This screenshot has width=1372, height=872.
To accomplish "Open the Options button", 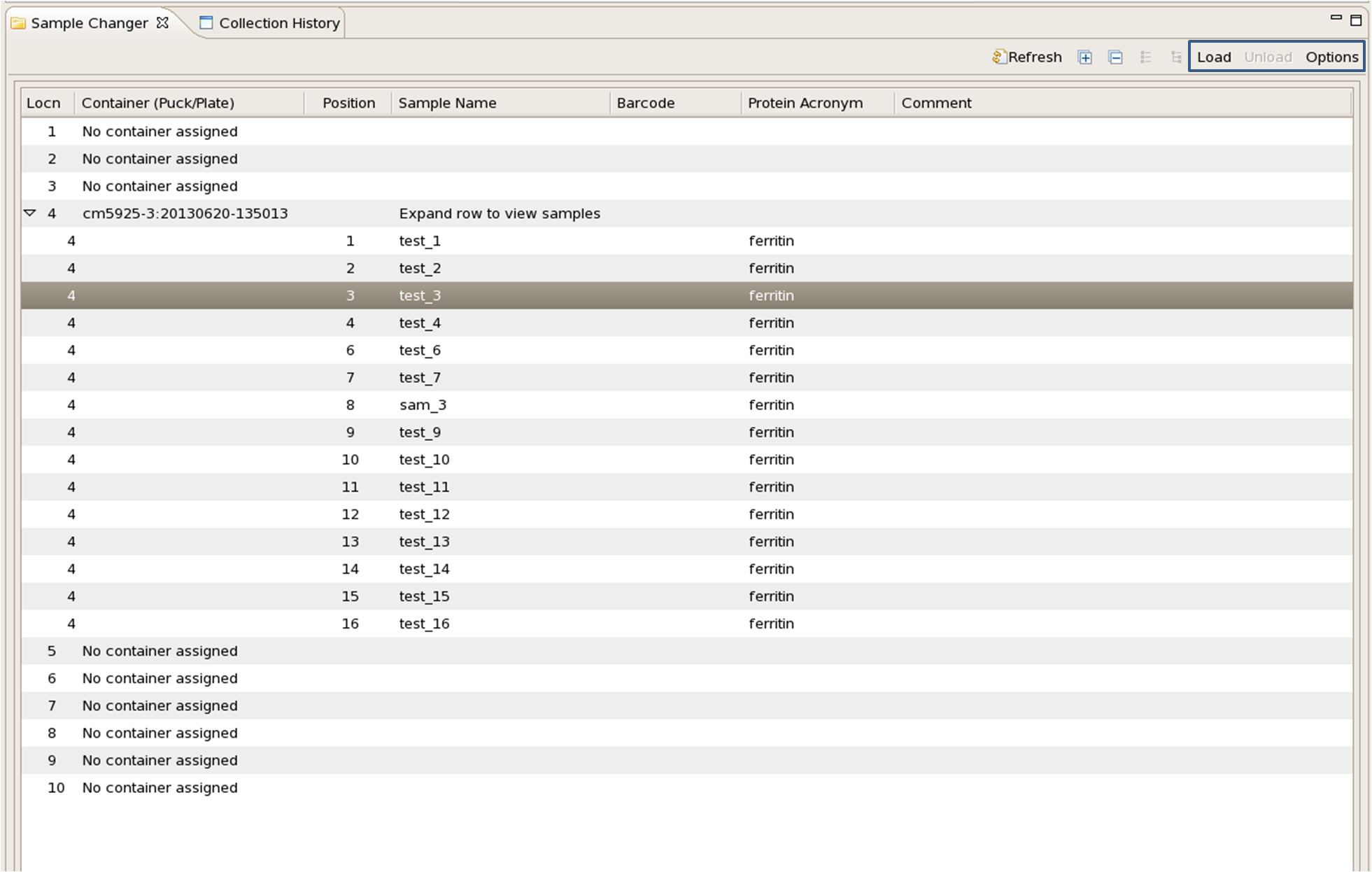I will [x=1331, y=57].
